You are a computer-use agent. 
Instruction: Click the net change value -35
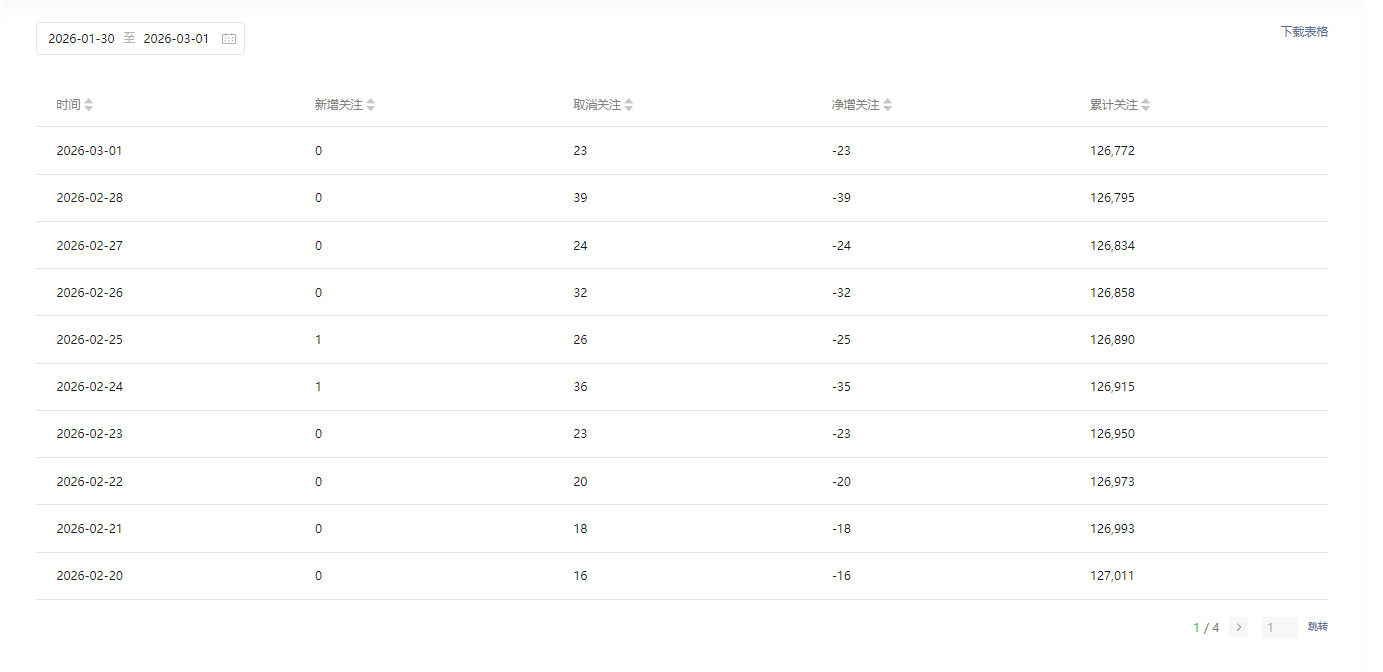tap(841, 387)
